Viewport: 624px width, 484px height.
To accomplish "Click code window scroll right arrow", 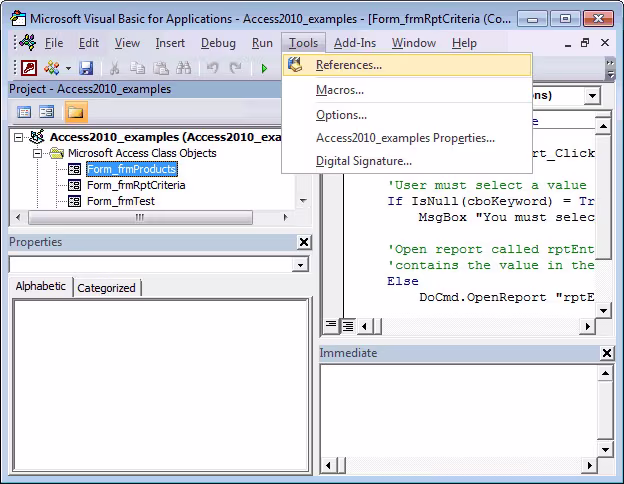I will pyautogui.click(x=588, y=326).
